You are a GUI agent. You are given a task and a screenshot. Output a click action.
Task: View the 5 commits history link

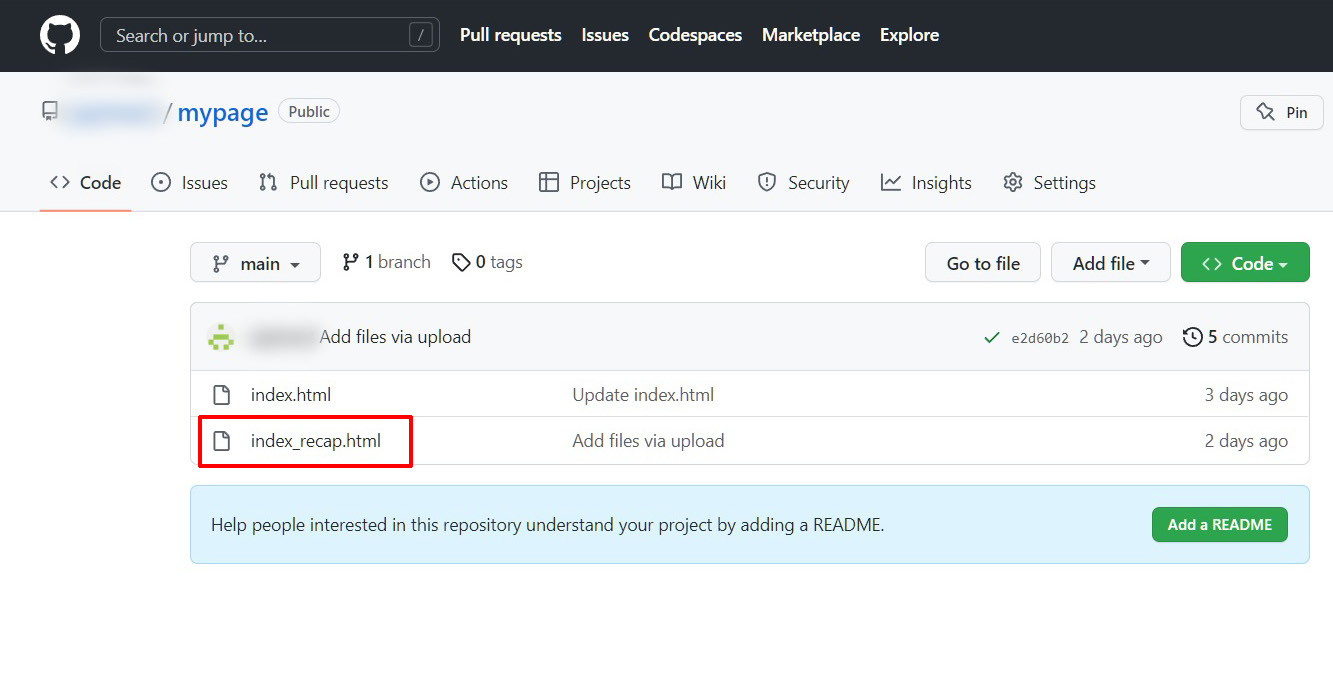point(1235,337)
